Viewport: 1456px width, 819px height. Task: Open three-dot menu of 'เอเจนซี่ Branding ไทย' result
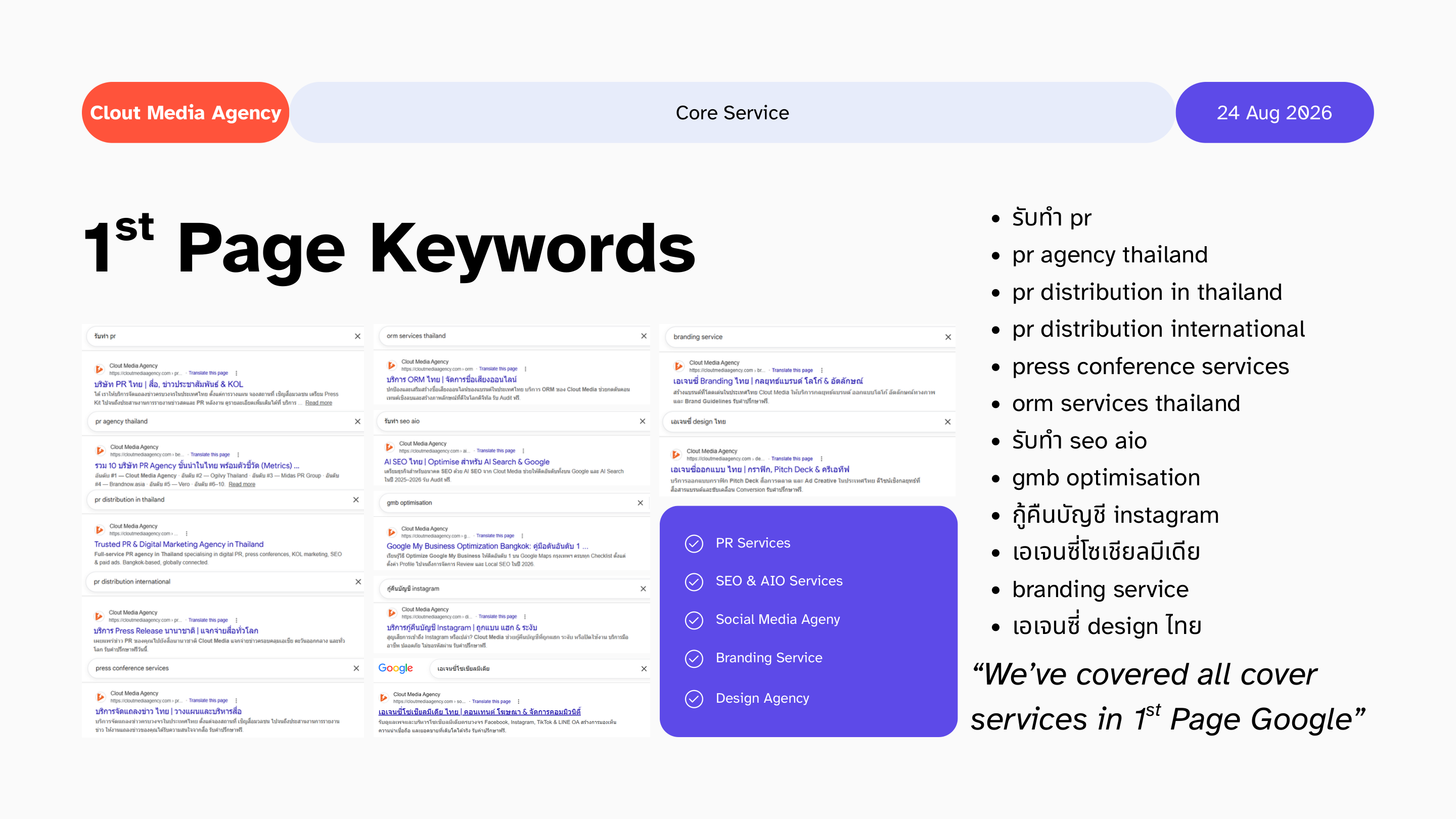point(822,370)
